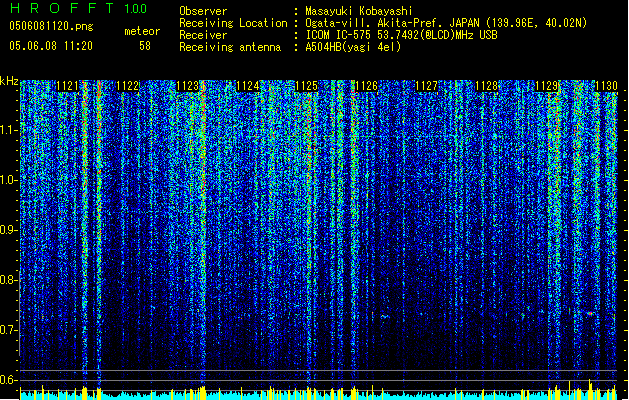Click time marker 1125
The image size is (629, 400).
click(306, 86)
